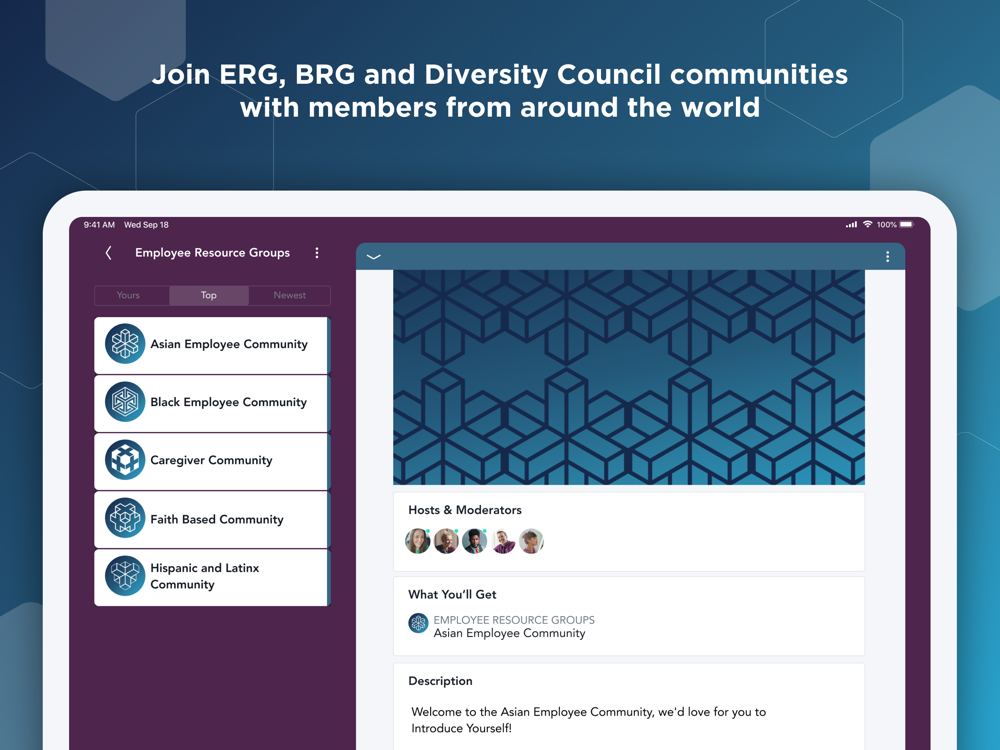Collapse the detail panel with the down chevron
1000x750 pixels.
pyautogui.click(x=374, y=257)
